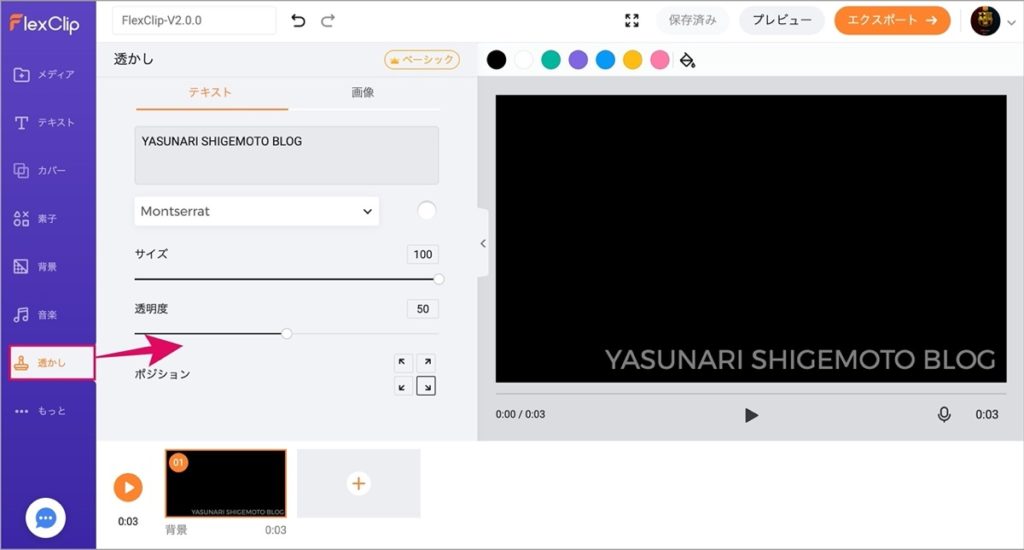
Task: Click the user profile avatar
Action: pos(985,21)
